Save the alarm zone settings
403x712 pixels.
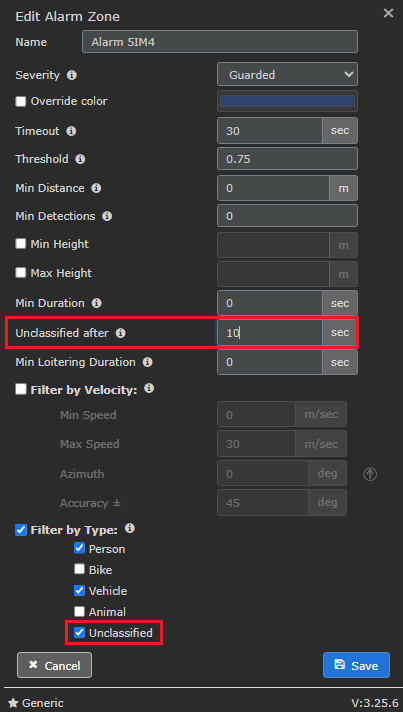(356, 665)
